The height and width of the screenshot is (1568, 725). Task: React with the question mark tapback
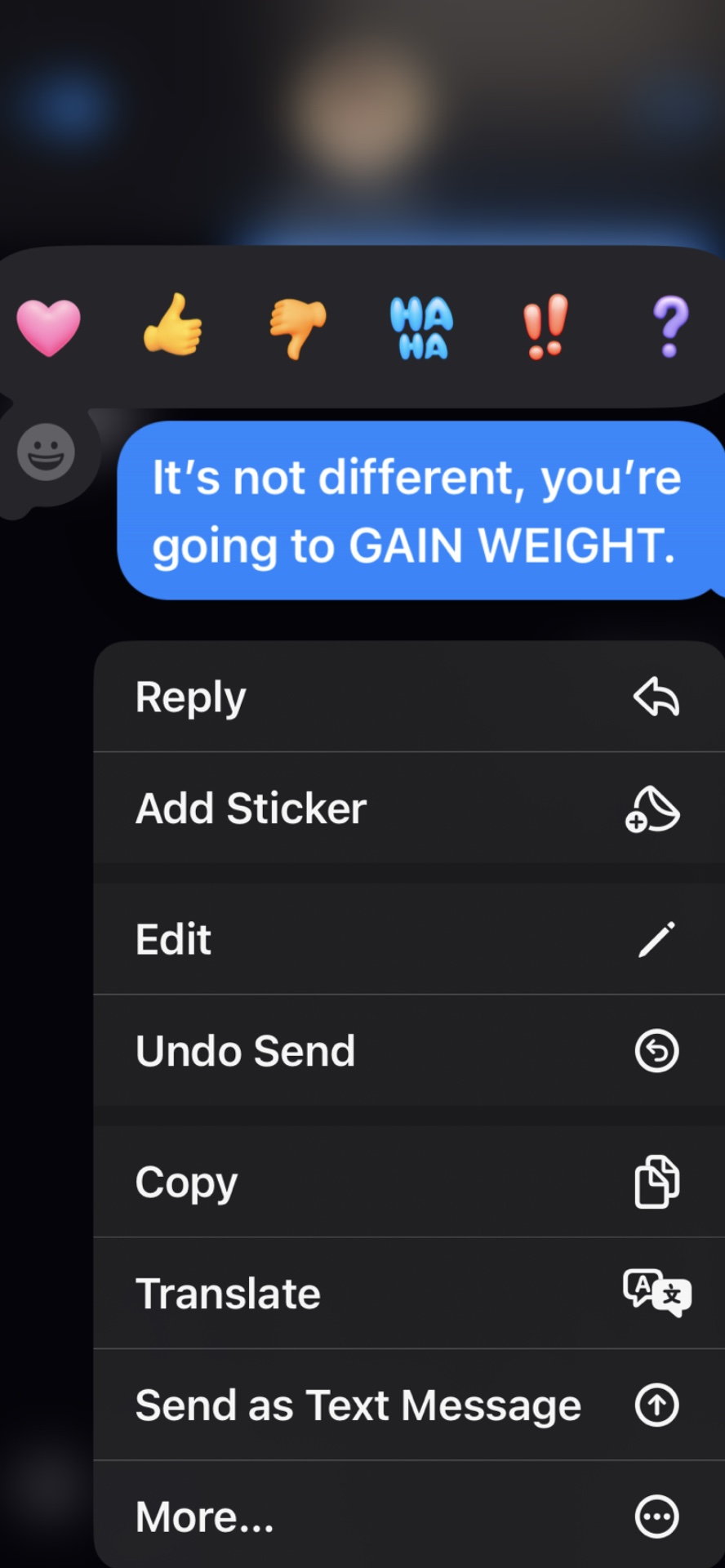tap(670, 327)
